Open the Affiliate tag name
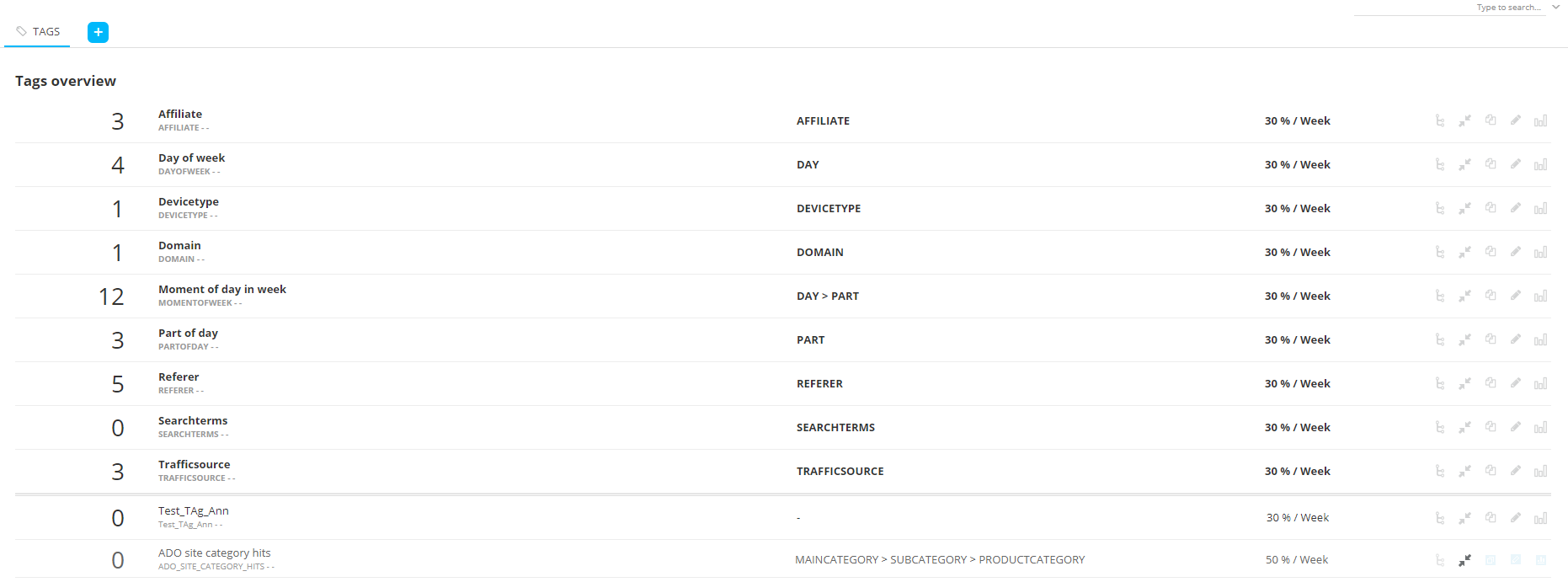The height and width of the screenshot is (582, 1568). coord(180,115)
